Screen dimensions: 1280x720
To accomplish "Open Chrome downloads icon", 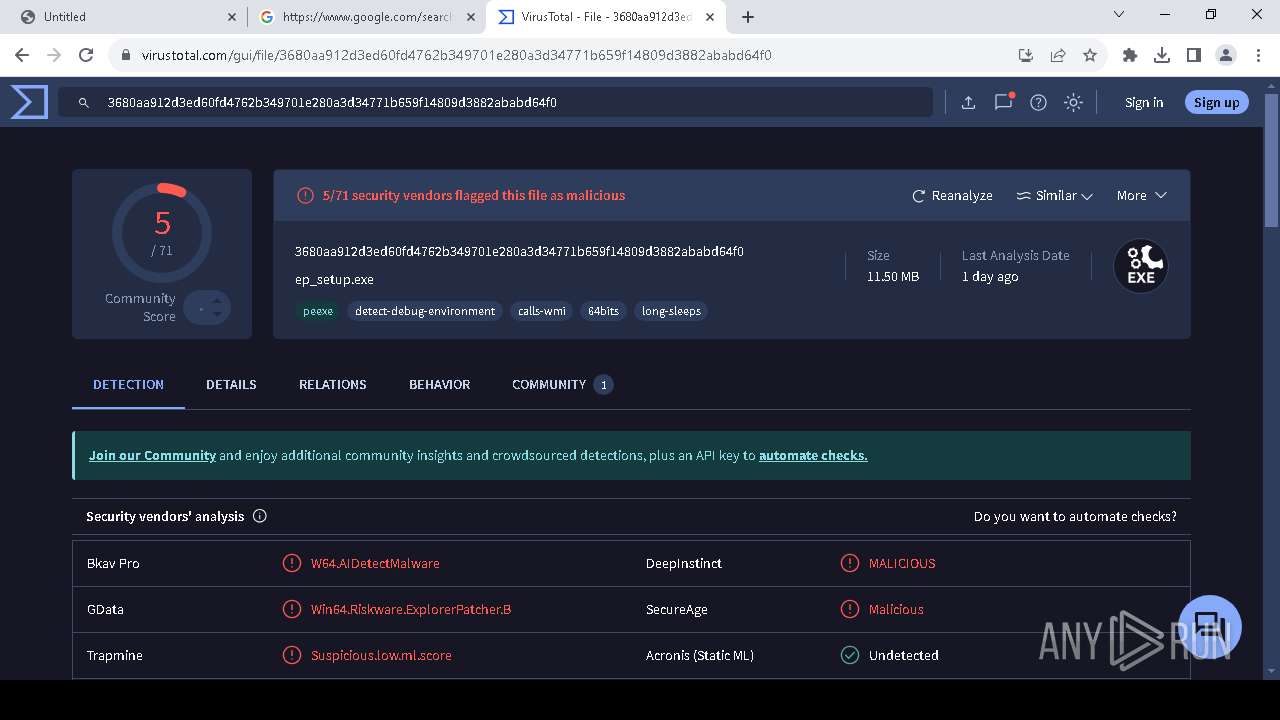I will [1162, 55].
